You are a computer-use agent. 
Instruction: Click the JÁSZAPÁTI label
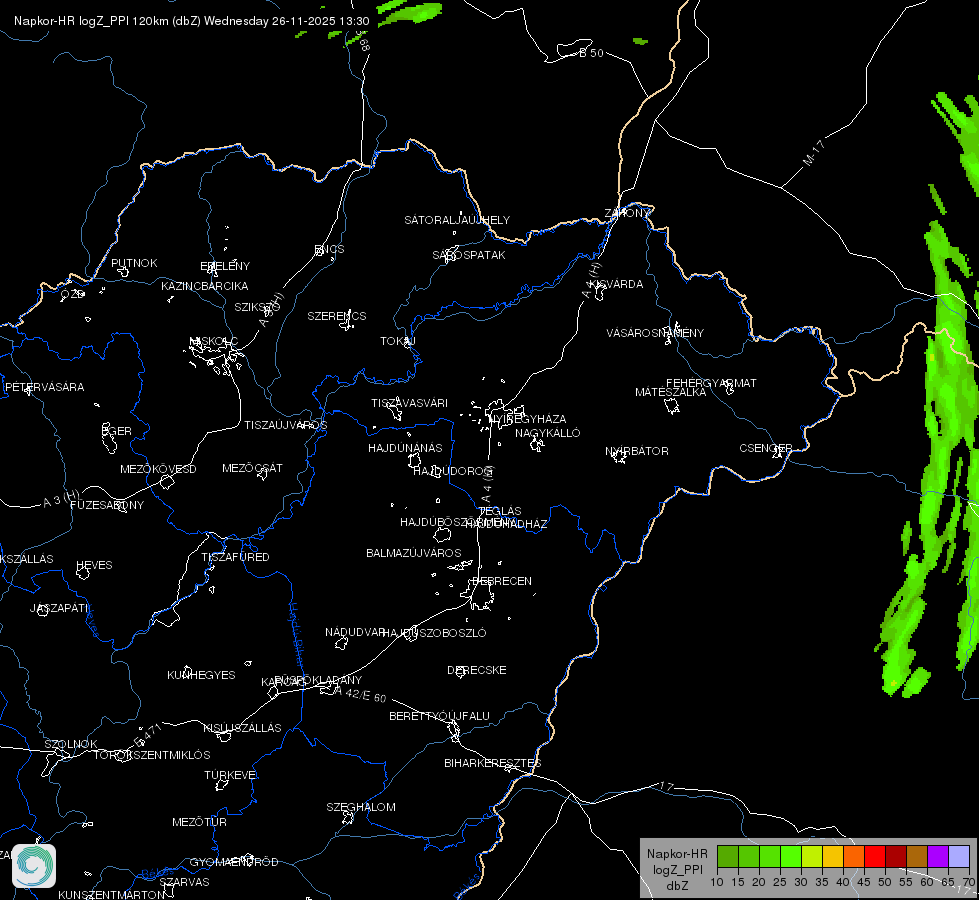point(59,608)
